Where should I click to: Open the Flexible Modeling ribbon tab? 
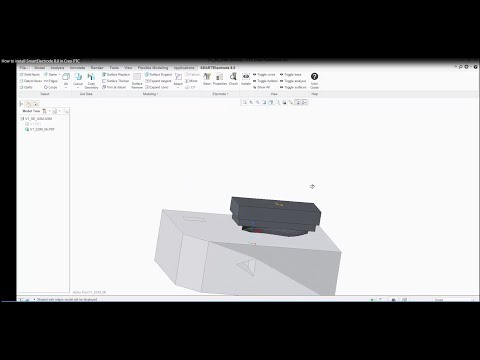tap(153, 68)
